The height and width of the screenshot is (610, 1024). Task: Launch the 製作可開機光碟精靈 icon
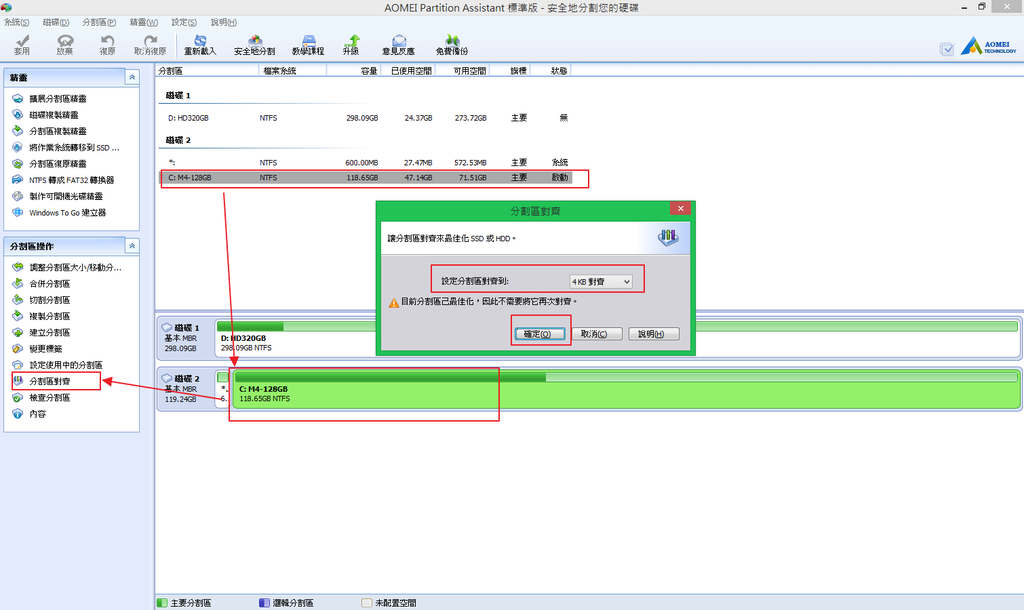click(18, 196)
